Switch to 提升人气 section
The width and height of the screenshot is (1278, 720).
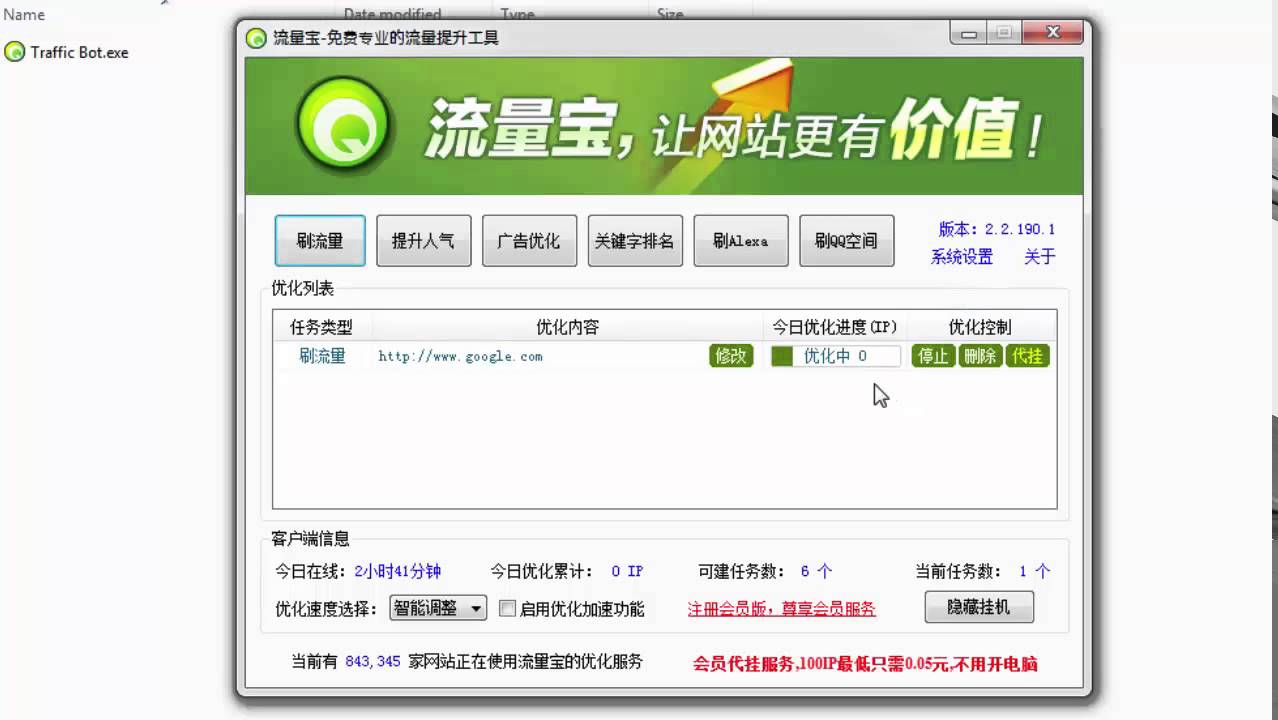click(423, 241)
